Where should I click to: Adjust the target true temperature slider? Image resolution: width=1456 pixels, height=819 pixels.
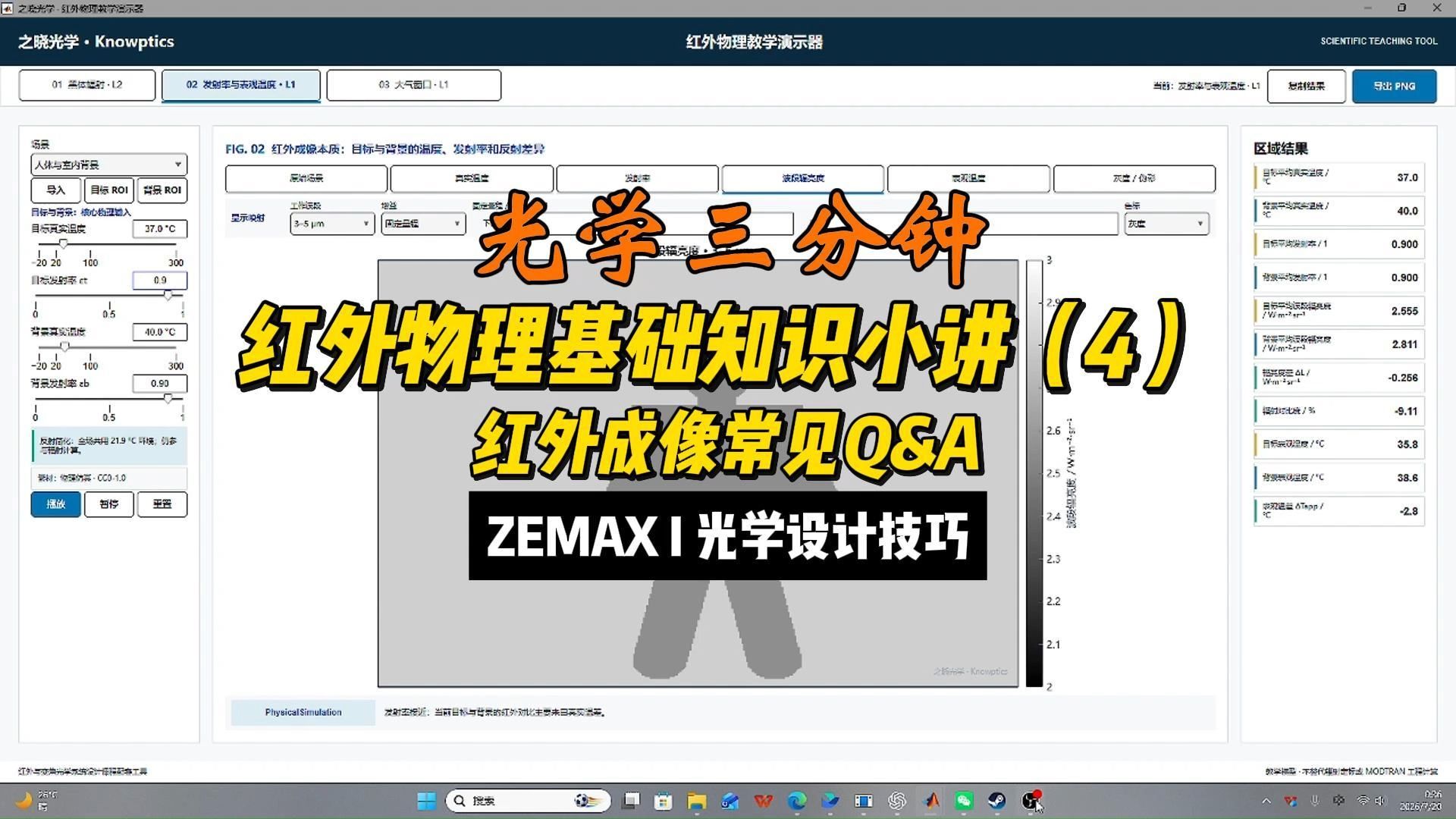point(64,244)
